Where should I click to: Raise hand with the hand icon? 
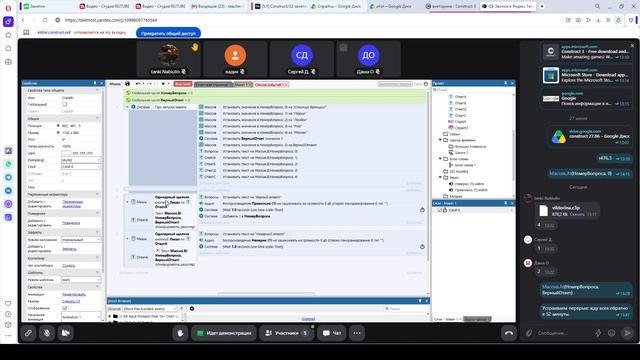pos(180,333)
